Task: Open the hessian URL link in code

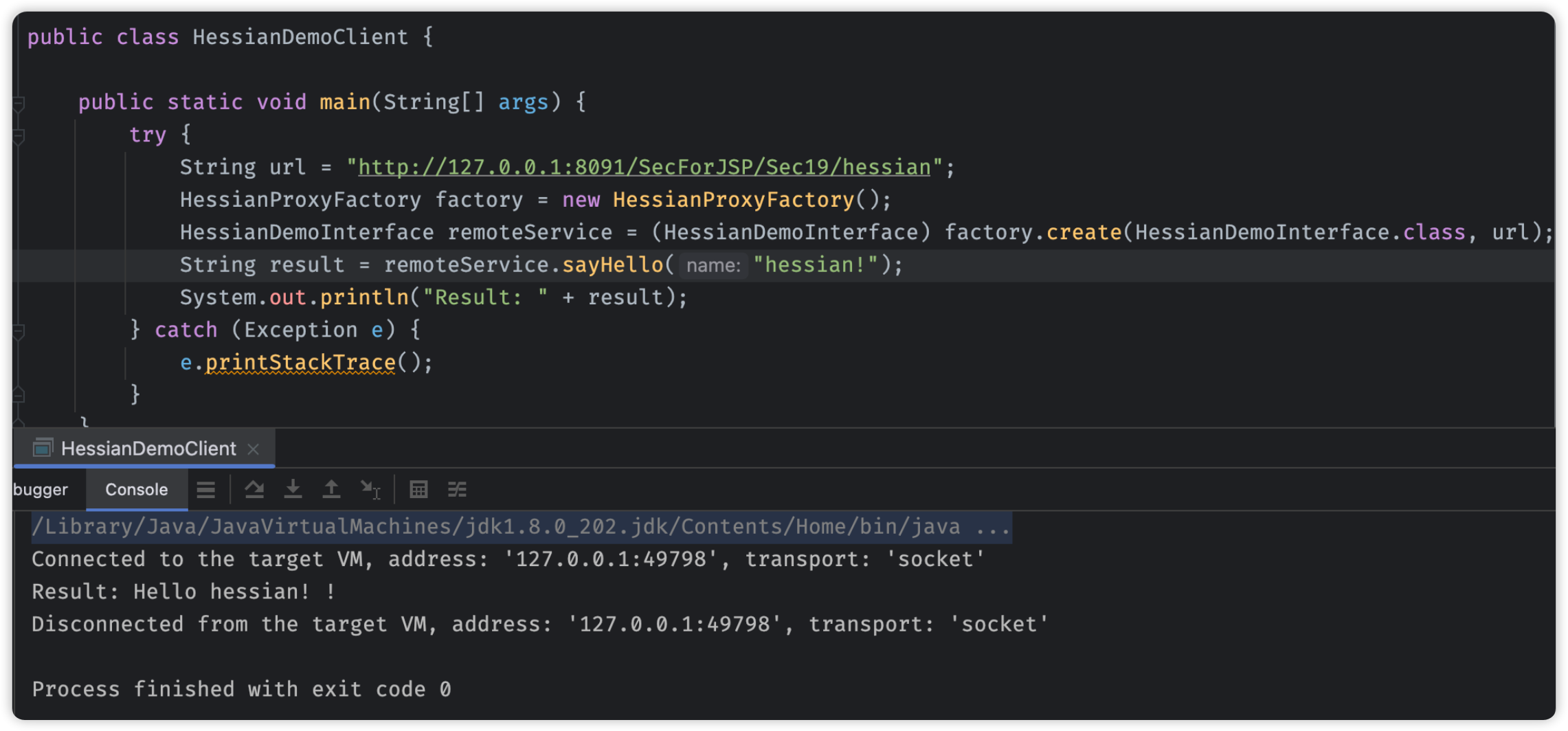Action: pyautogui.click(x=644, y=167)
